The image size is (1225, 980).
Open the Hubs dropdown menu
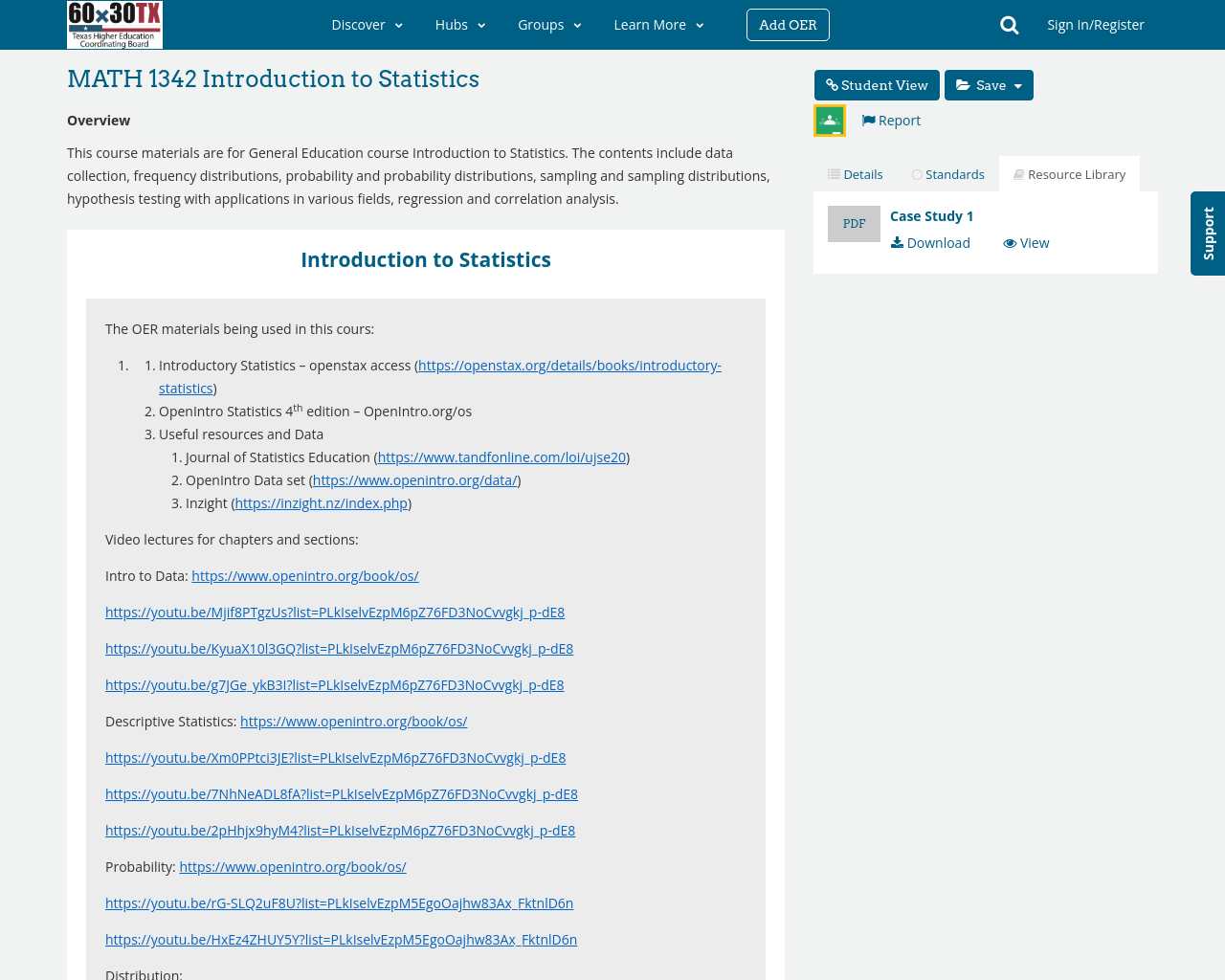[x=460, y=25]
